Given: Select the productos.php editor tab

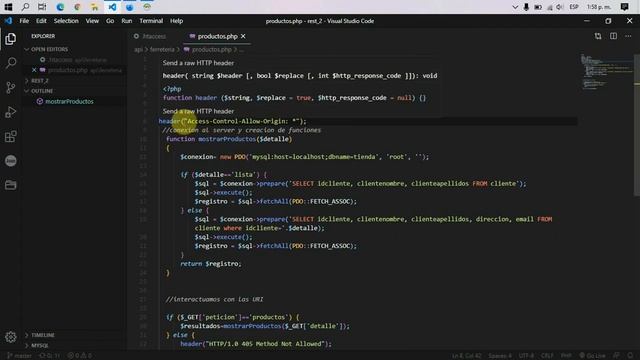Looking at the screenshot, I should [x=217, y=36].
